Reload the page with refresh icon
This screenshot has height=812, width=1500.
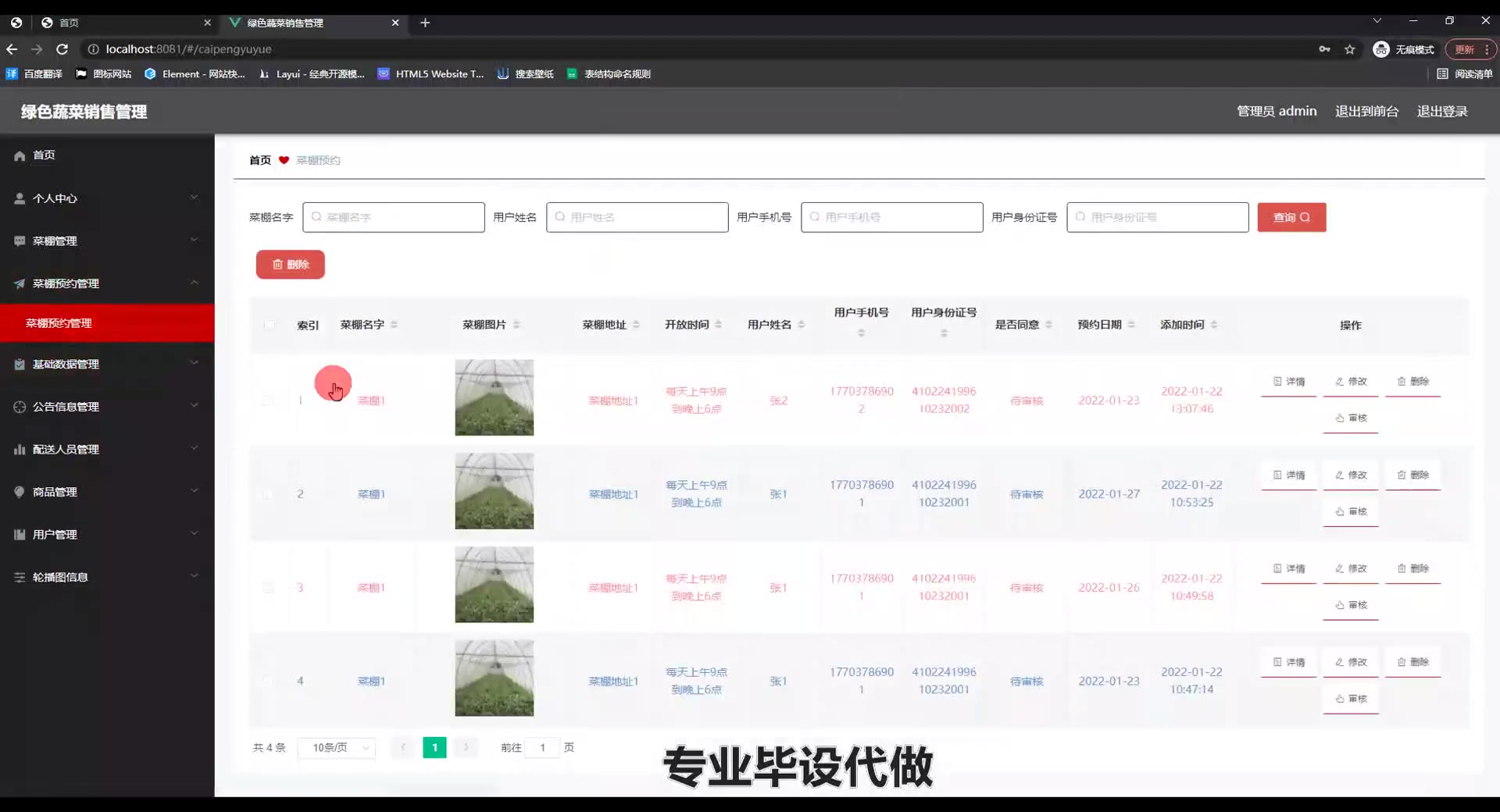[62, 49]
